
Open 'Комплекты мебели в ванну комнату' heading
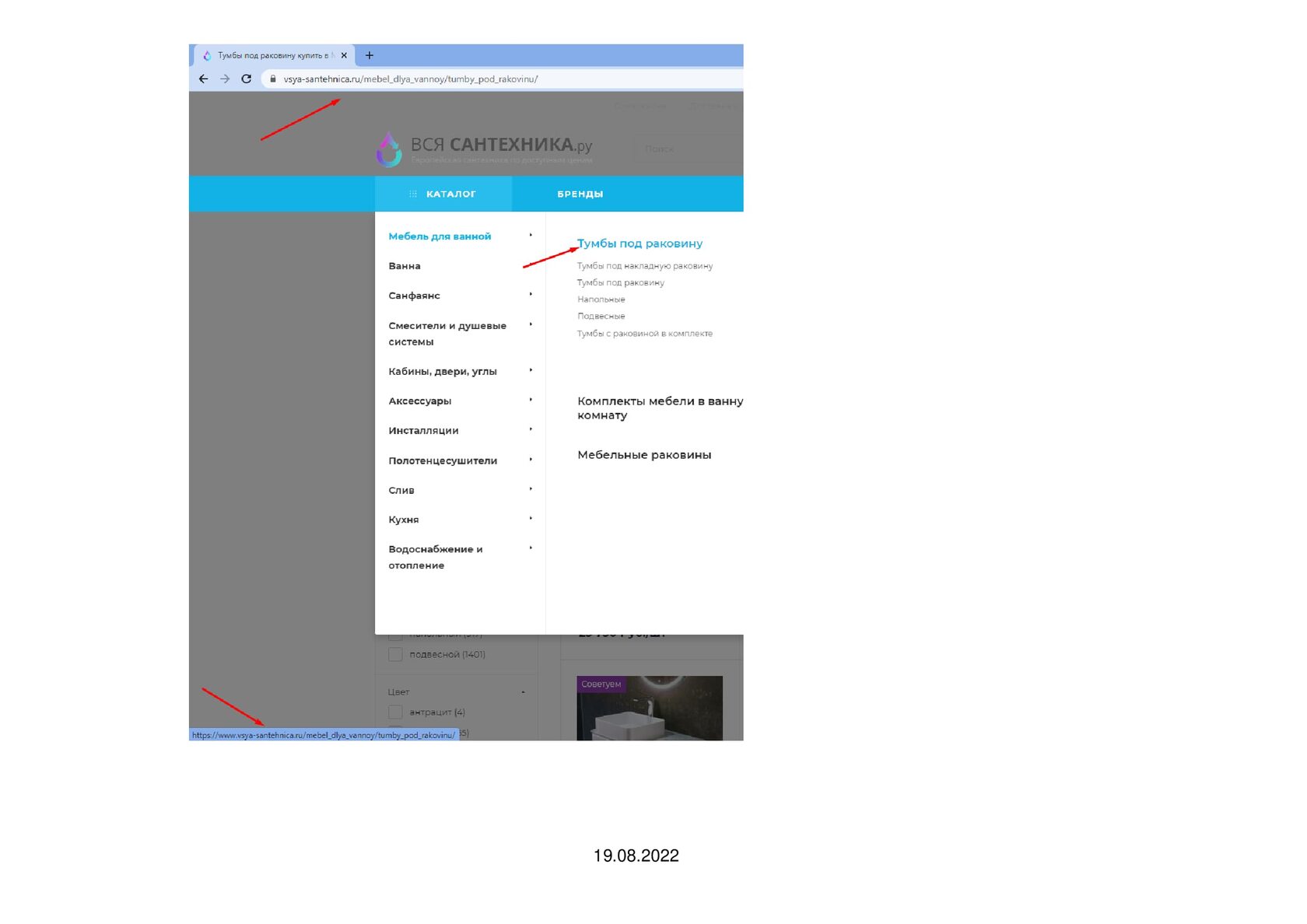click(x=661, y=408)
